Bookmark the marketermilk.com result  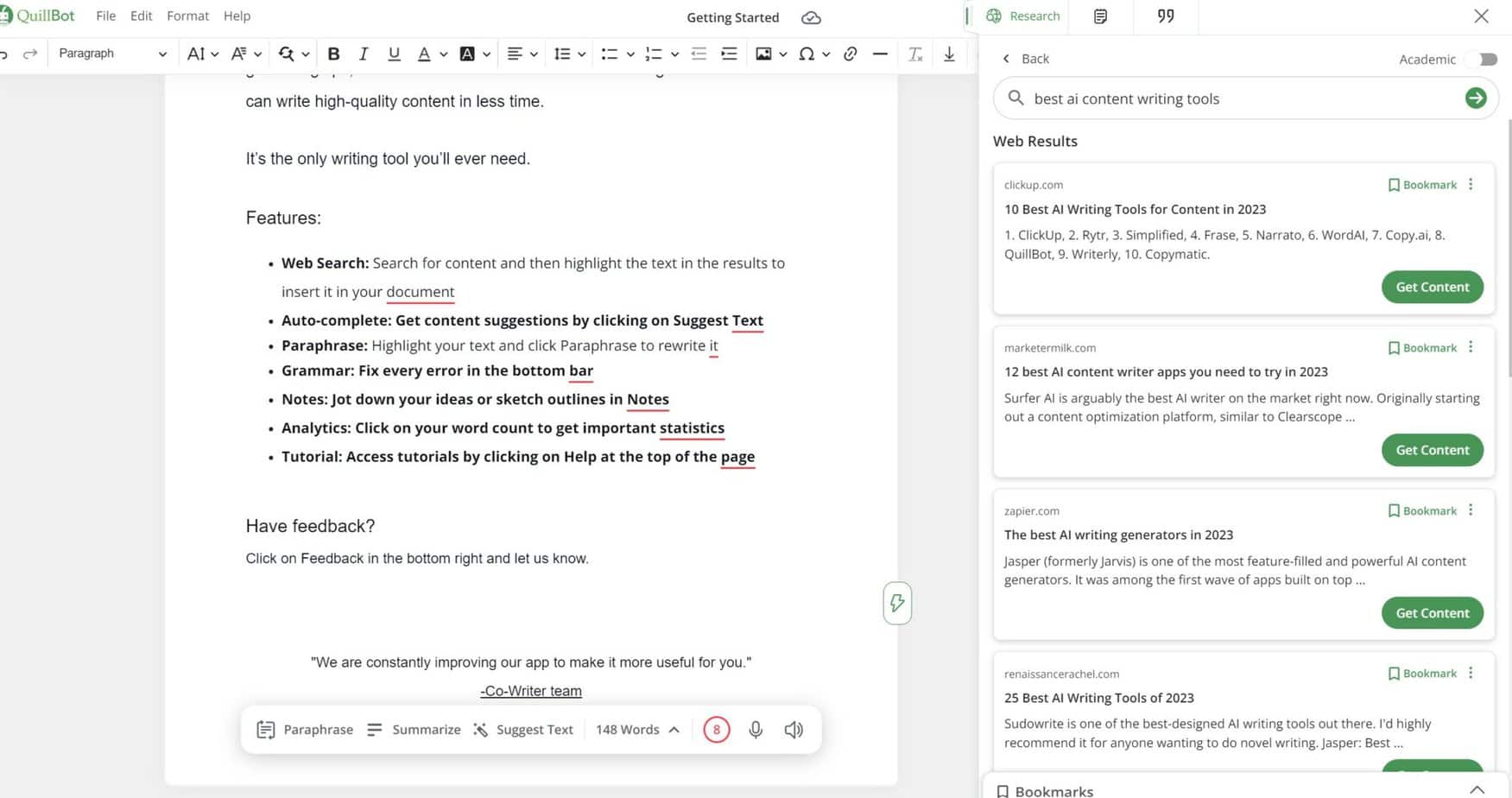coord(1422,348)
